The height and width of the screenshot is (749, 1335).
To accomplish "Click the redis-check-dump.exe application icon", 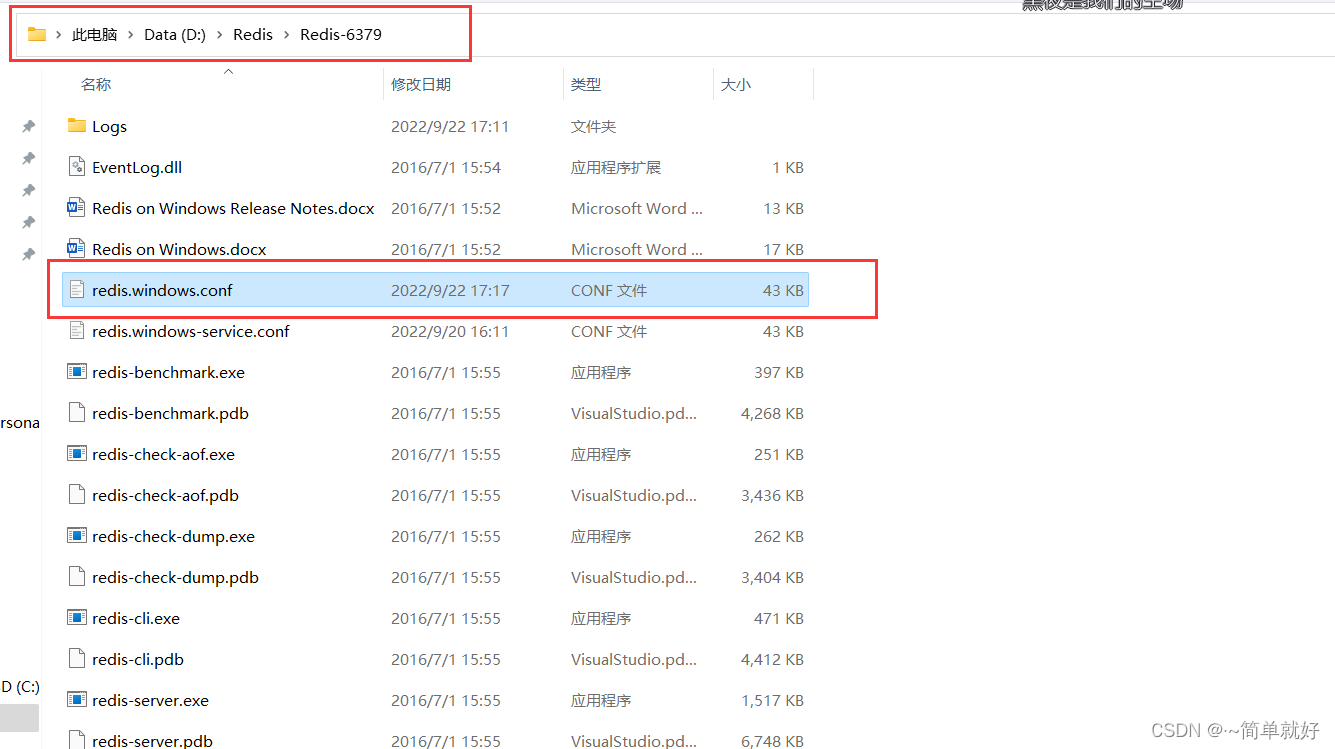I will [x=77, y=536].
